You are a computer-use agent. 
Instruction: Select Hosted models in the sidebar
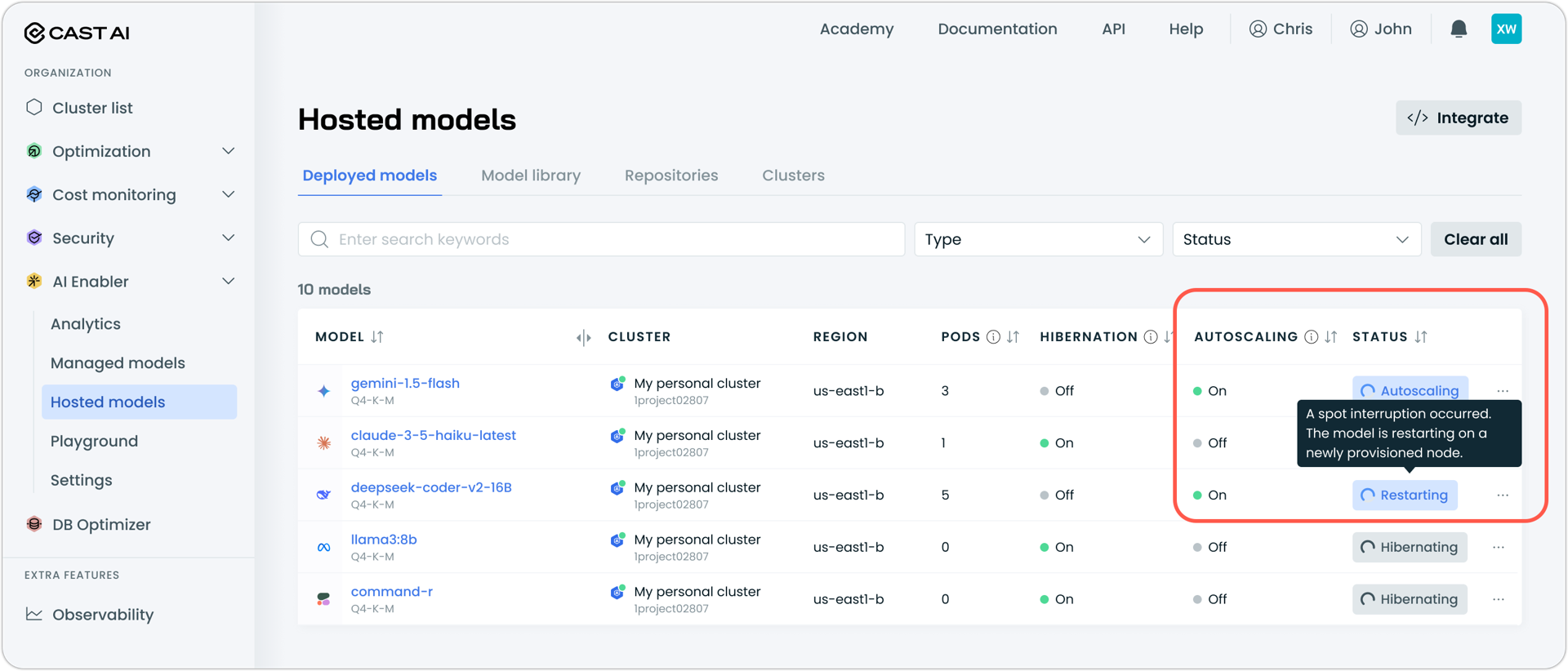[140, 402]
